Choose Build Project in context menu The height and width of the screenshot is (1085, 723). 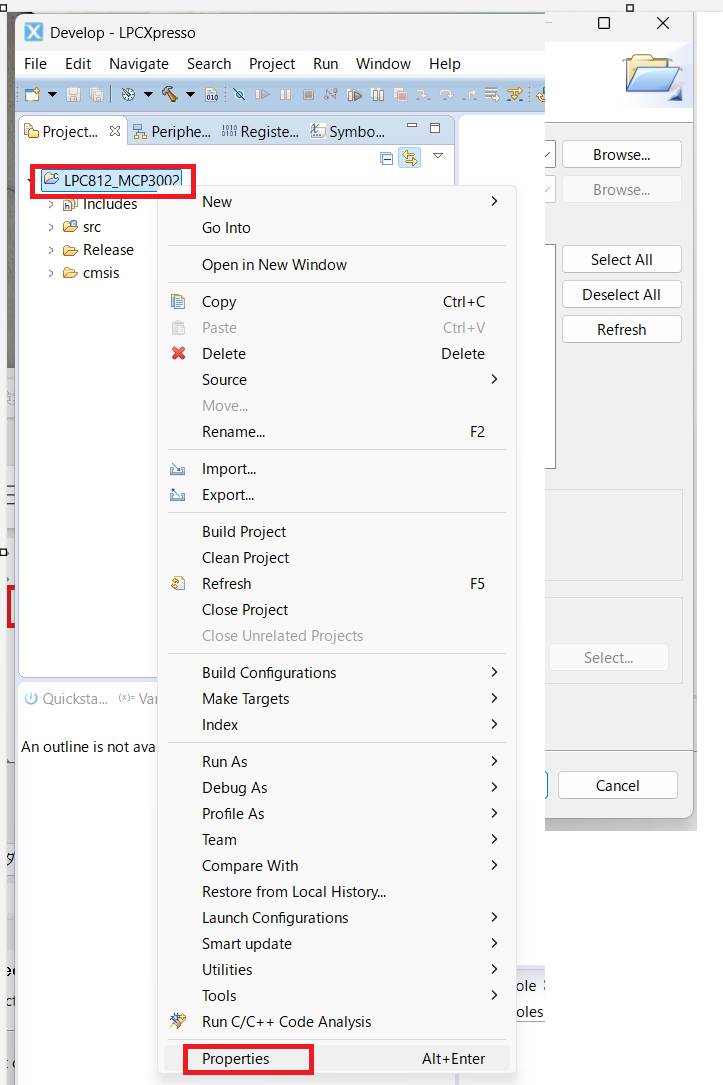pos(244,532)
